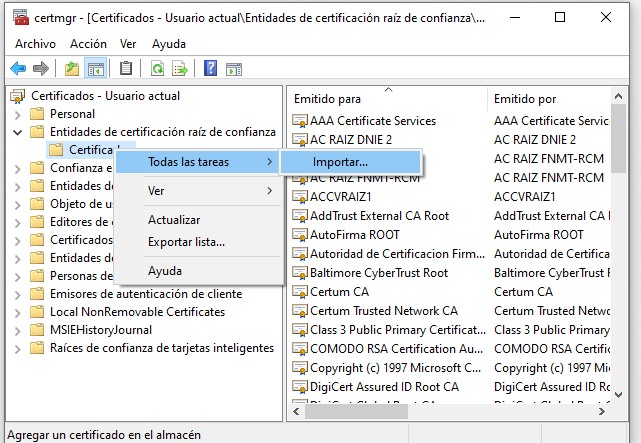Expand Emisores de autenticación de cliente node
This screenshot has width=641, height=443.
[x=18, y=295]
